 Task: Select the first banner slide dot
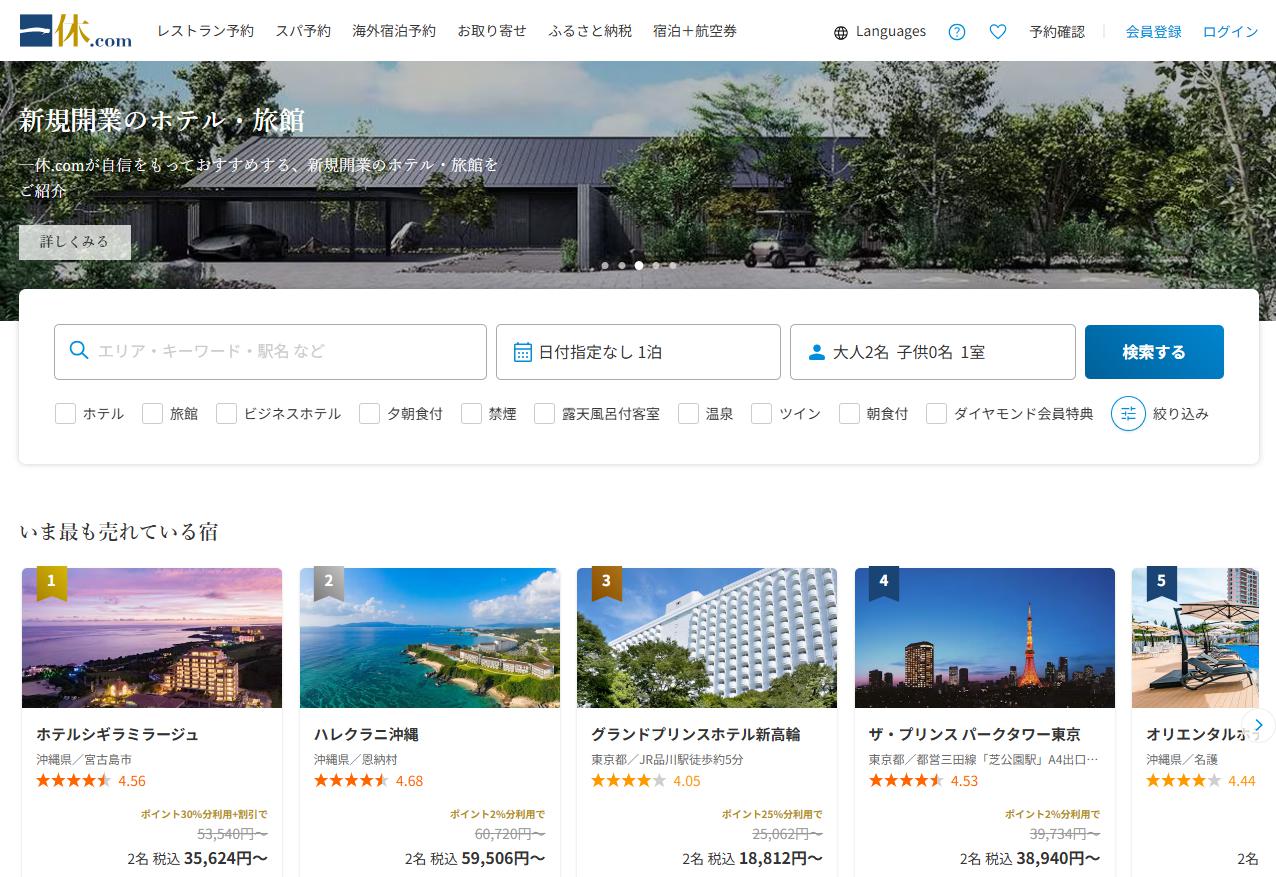tap(605, 266)
